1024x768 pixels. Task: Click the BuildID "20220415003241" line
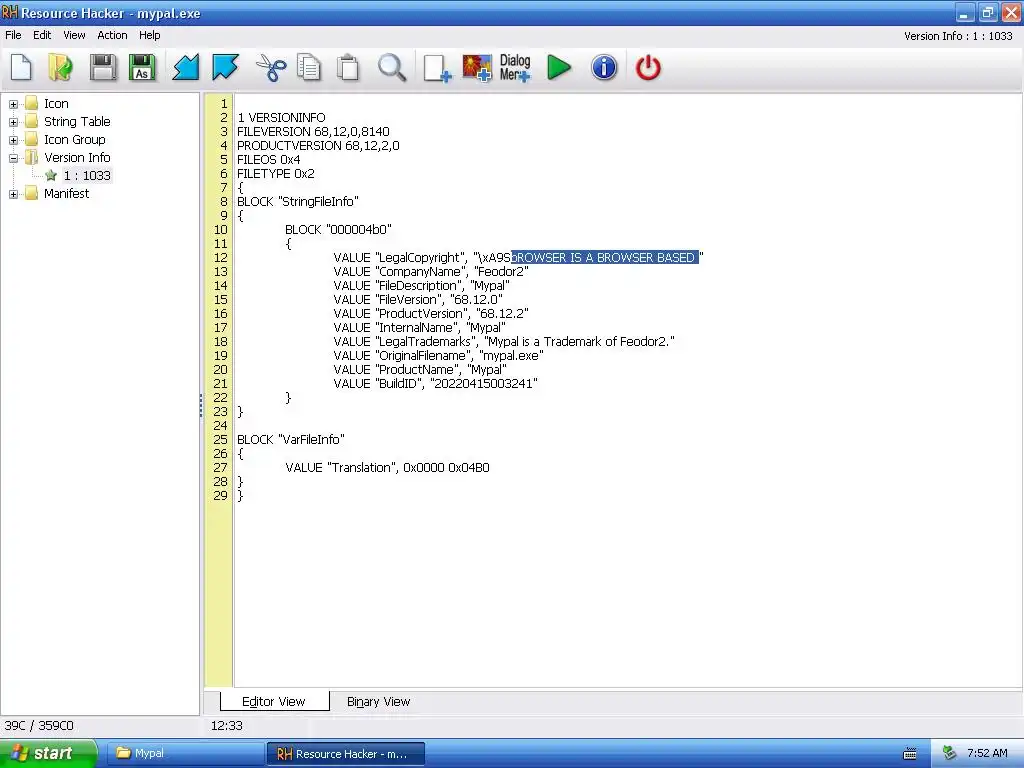click(436, 383)
